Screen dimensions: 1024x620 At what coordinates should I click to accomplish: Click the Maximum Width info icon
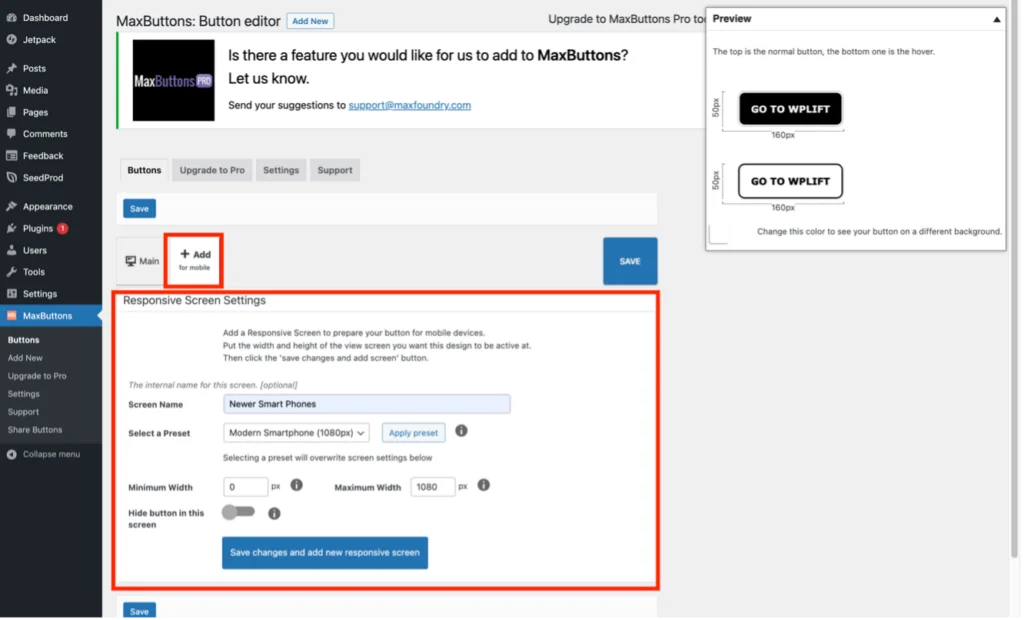(x=485, y=486)
